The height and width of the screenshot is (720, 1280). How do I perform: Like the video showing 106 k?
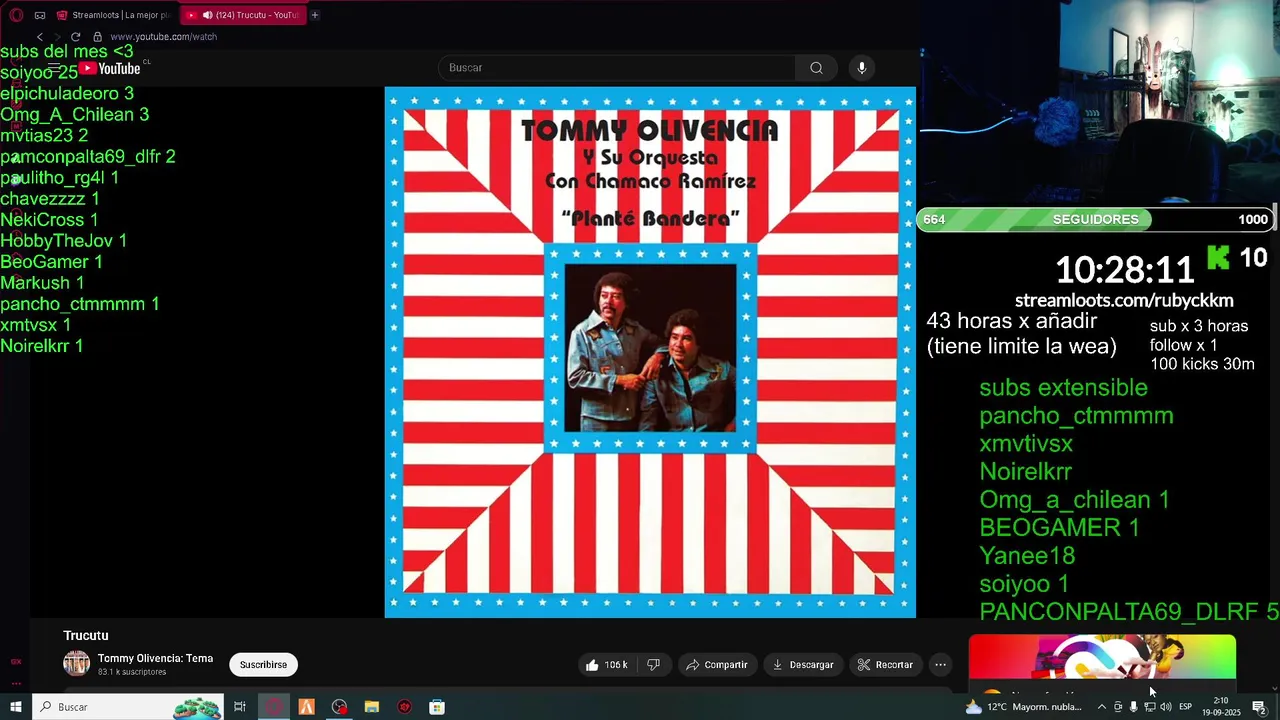pyautogui.click(x=608, y=664)
